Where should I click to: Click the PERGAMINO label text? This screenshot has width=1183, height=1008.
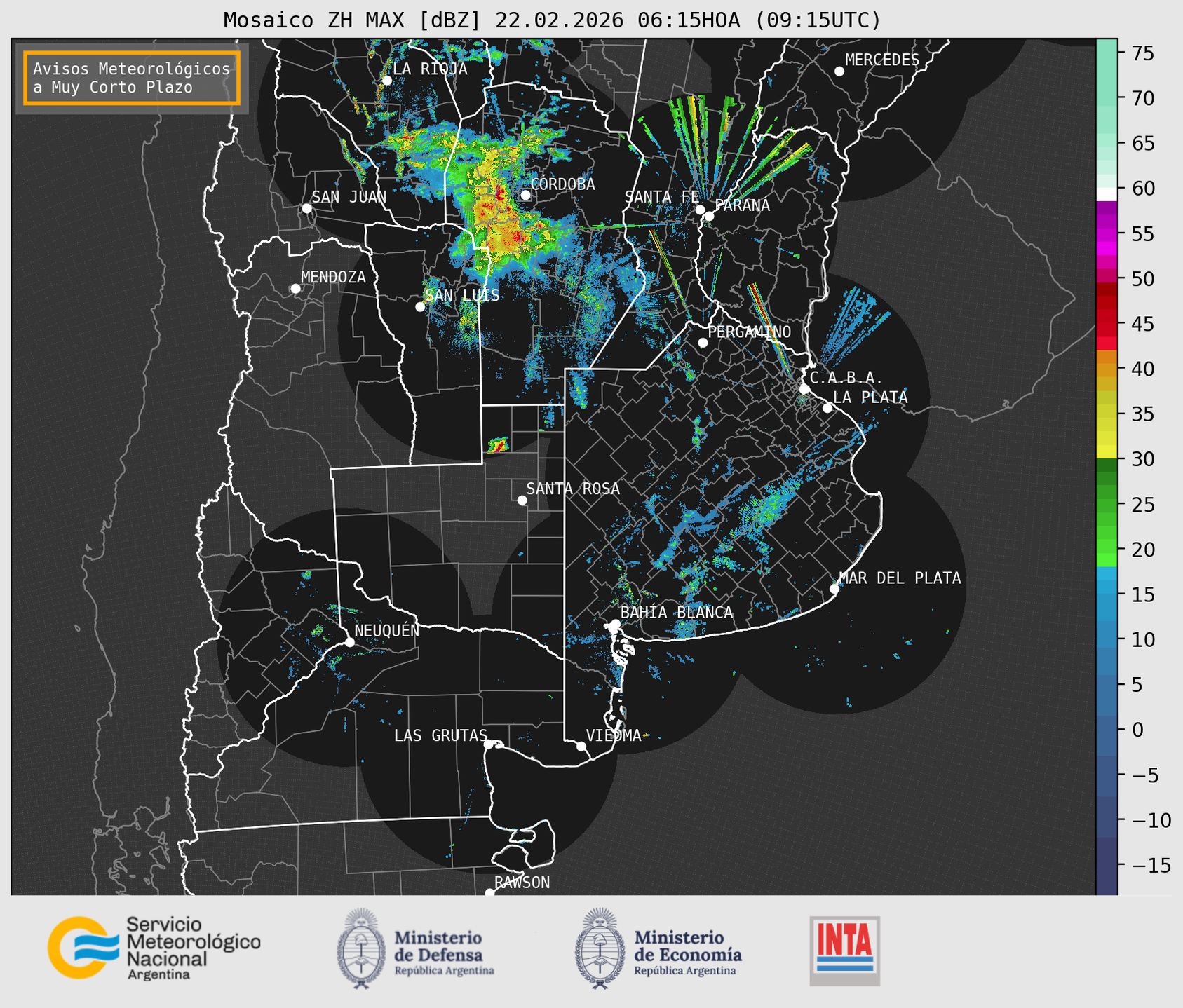[x=750, y=332]
